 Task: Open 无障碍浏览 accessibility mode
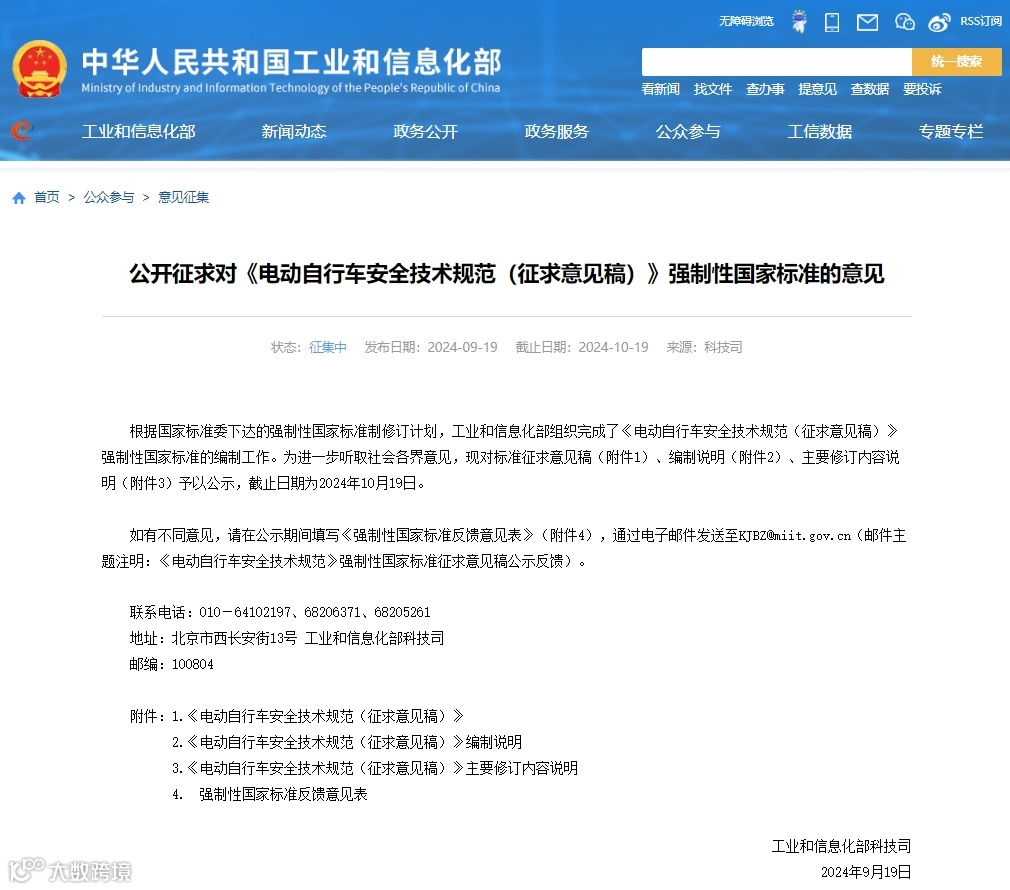pos(746,21)
